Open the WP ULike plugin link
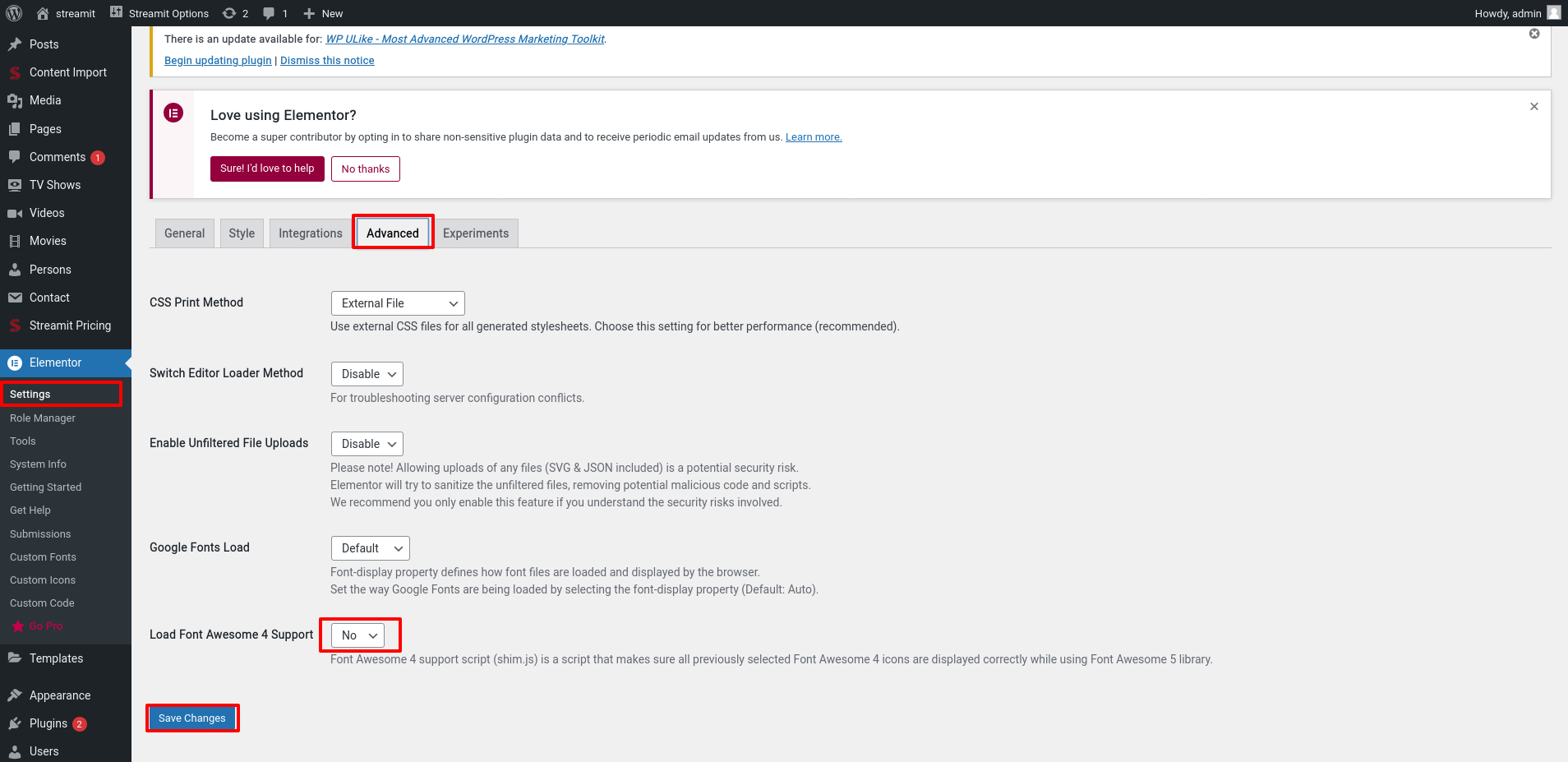 [465, 39]
